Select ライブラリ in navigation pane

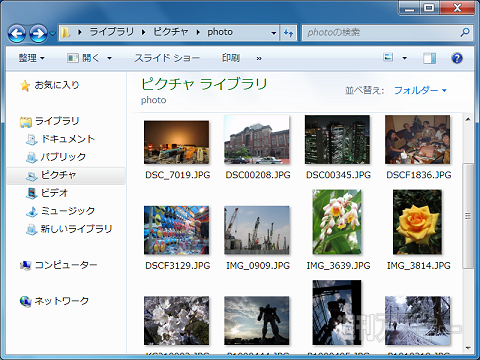(x=57, y=121)
